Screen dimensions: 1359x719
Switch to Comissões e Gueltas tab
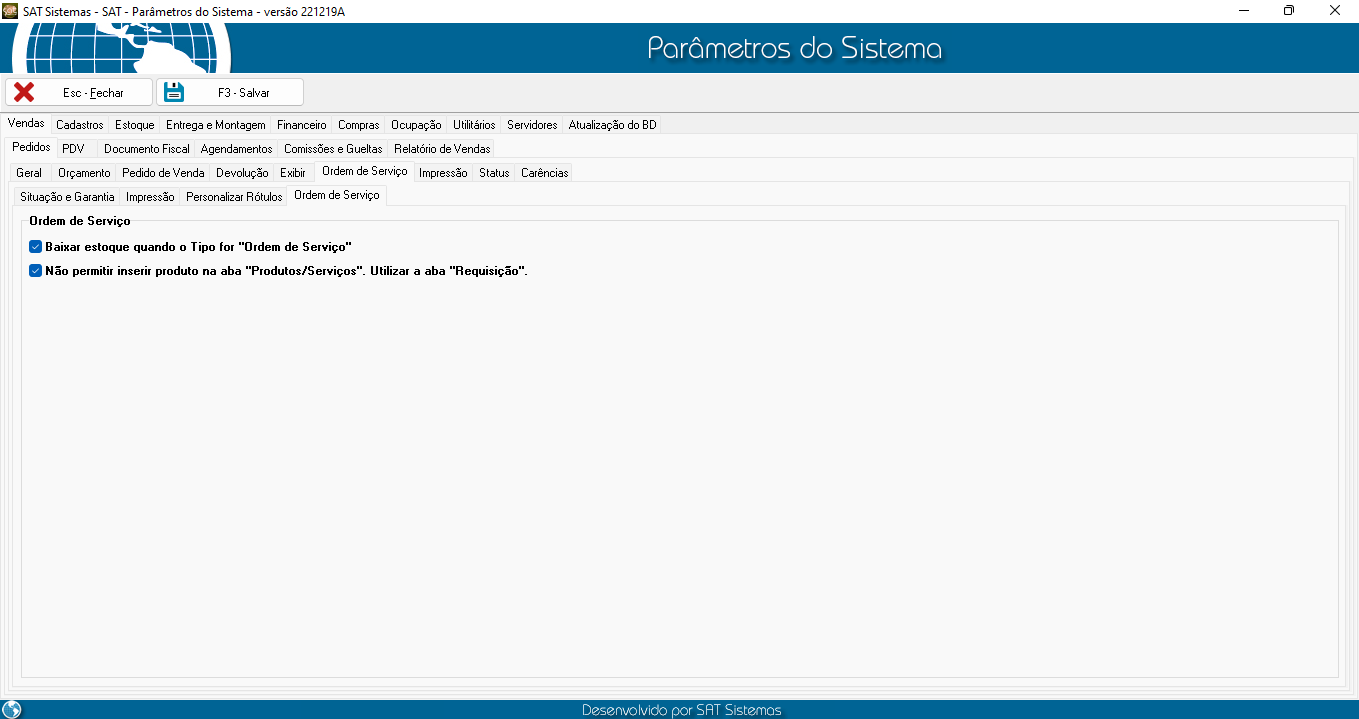click(332, 149)
